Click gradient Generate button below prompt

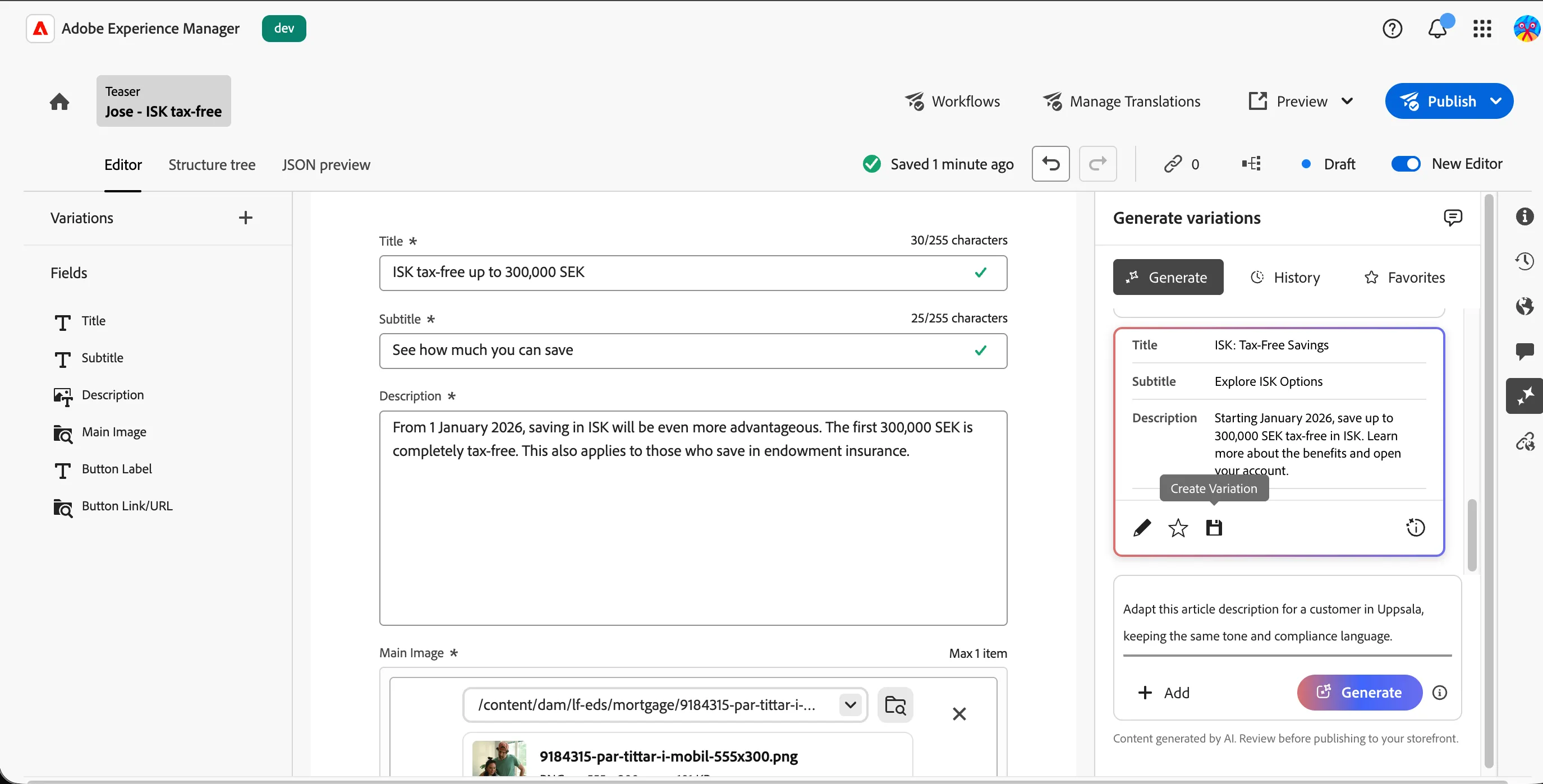tap(1360, 693)
